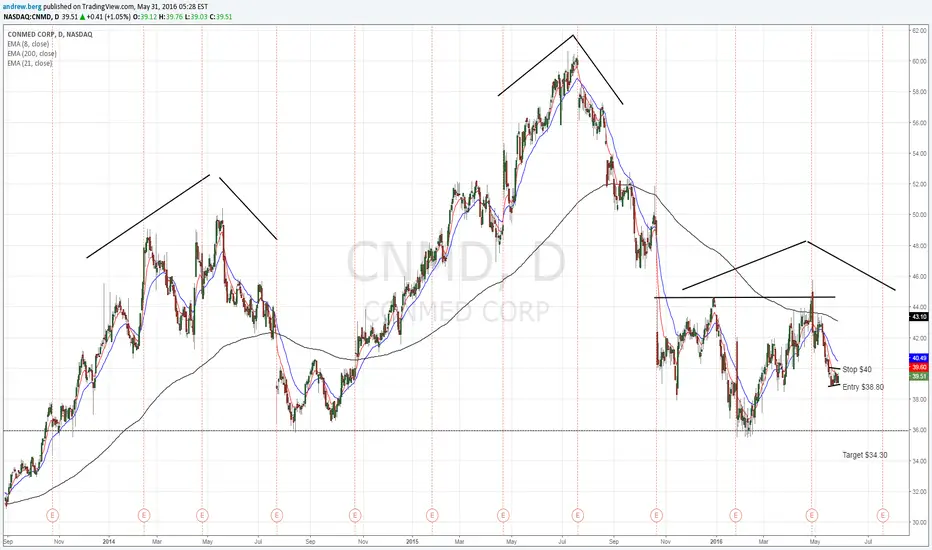The width and height of the screenshot is (932, 550).
Task: Click the 62.00 price axis label
Action: point(920,30)
